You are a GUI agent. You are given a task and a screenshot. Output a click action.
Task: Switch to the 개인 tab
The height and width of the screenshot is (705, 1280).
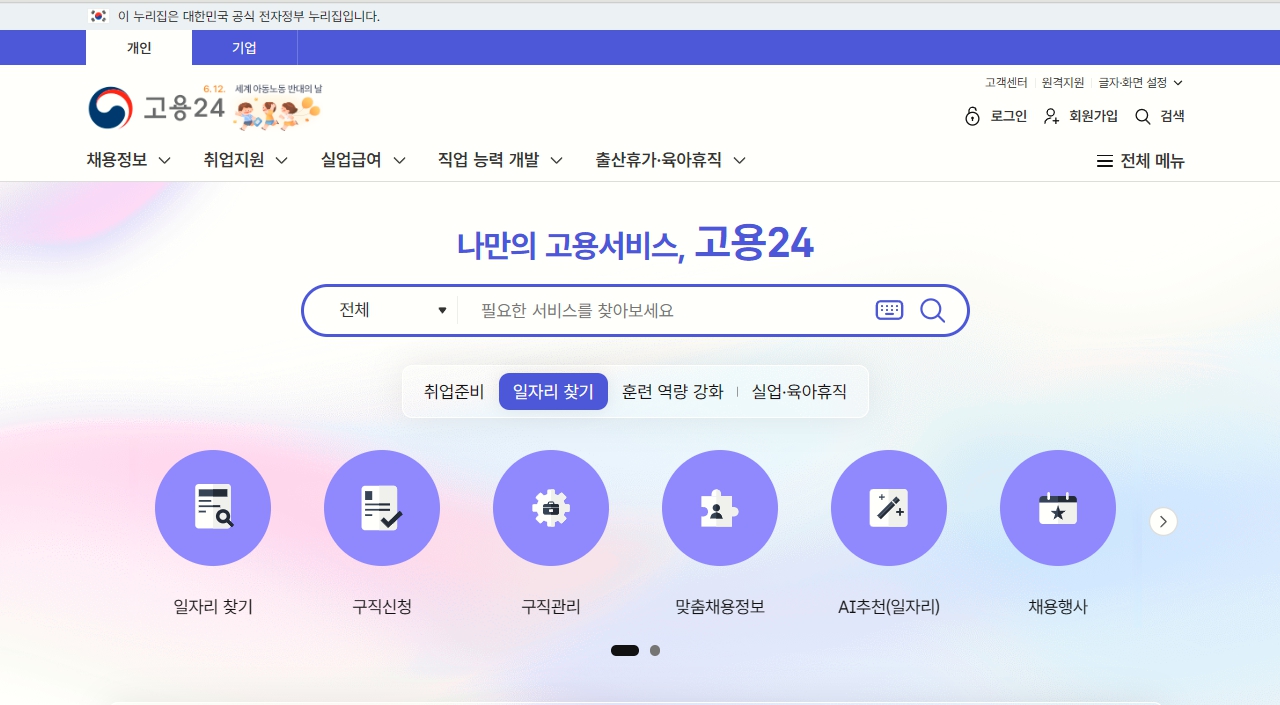click(x=139, y=48)
